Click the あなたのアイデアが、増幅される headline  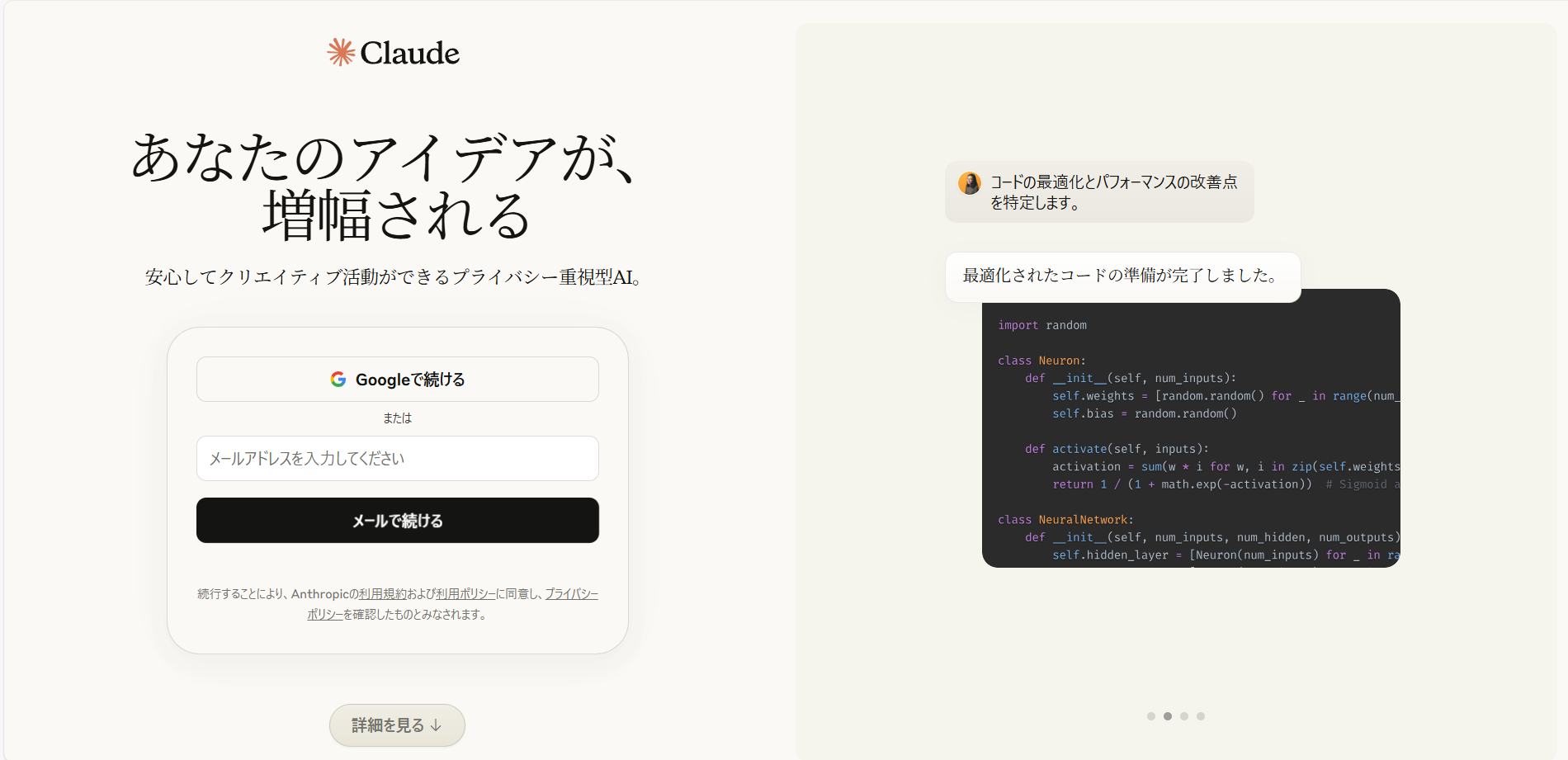tap(386, 186)
